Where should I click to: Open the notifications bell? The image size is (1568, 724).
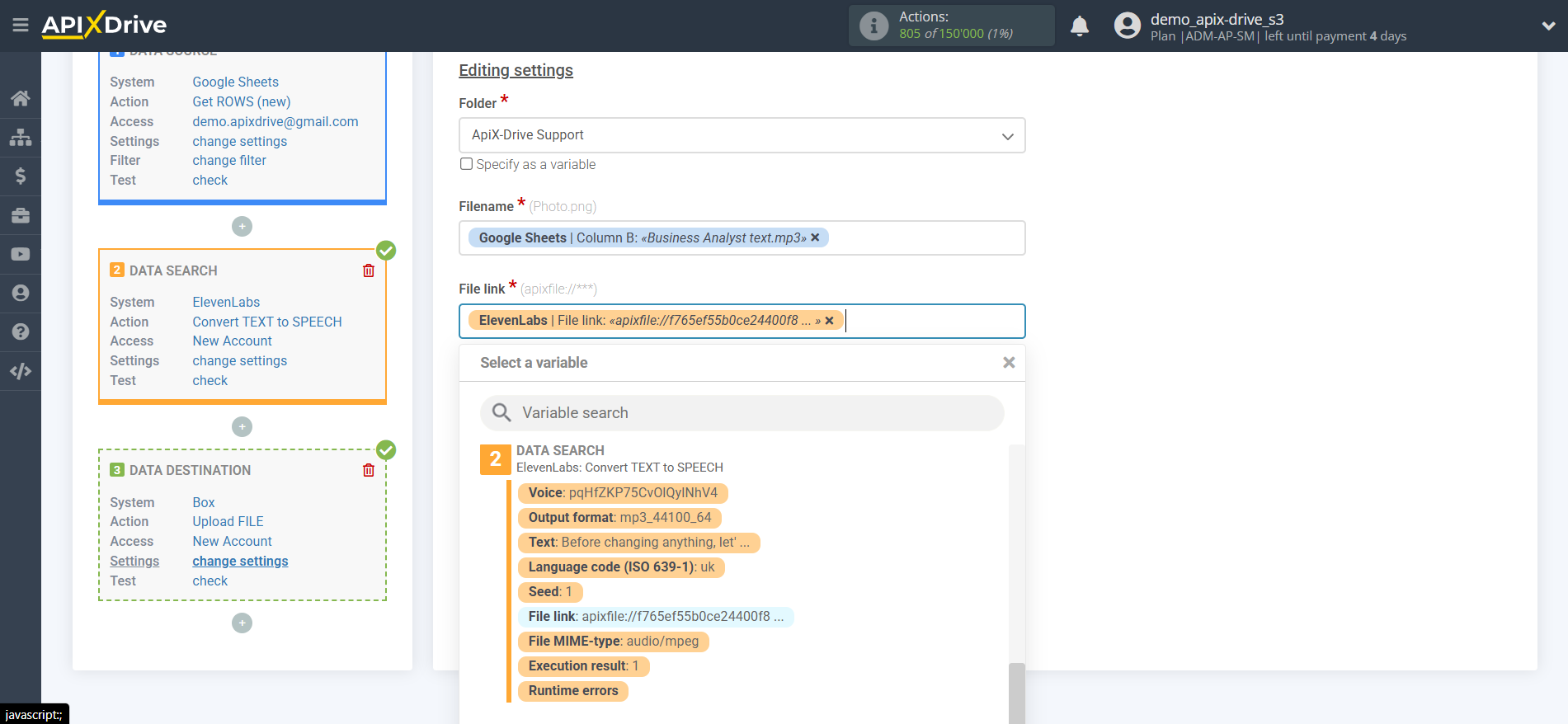click(x=1080, y=26)
